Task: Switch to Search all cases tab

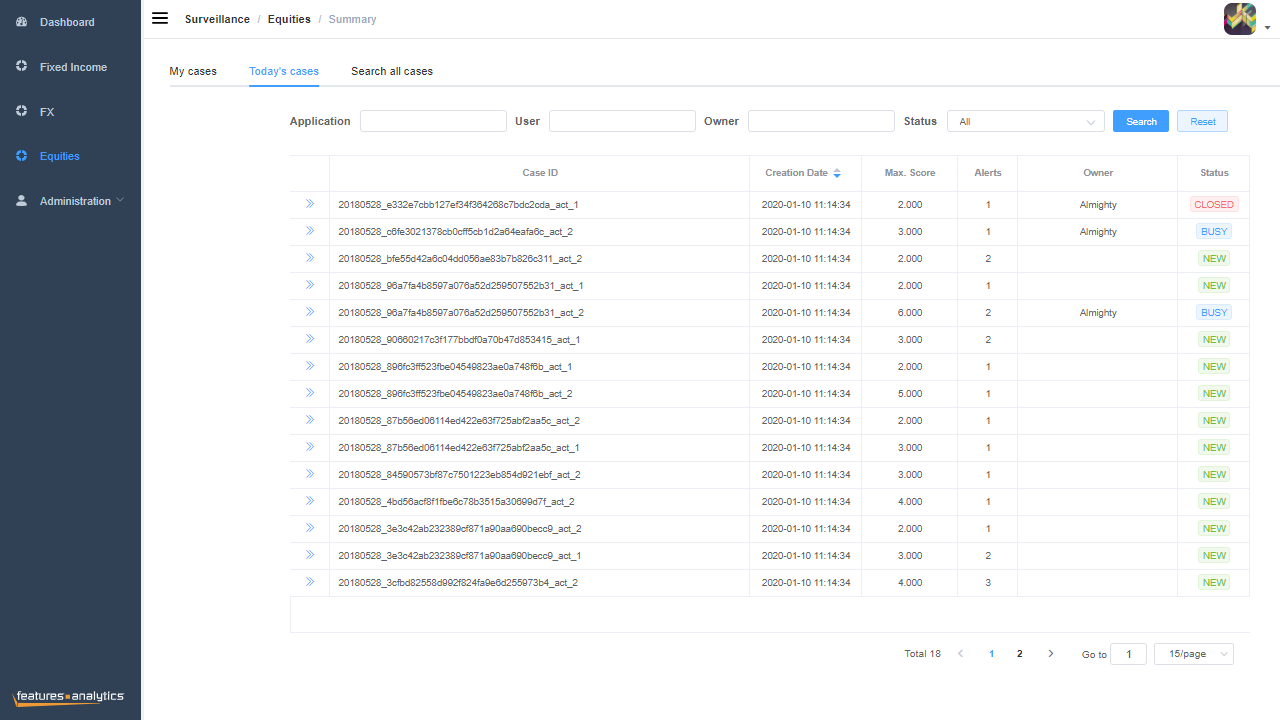Action: 392,71
